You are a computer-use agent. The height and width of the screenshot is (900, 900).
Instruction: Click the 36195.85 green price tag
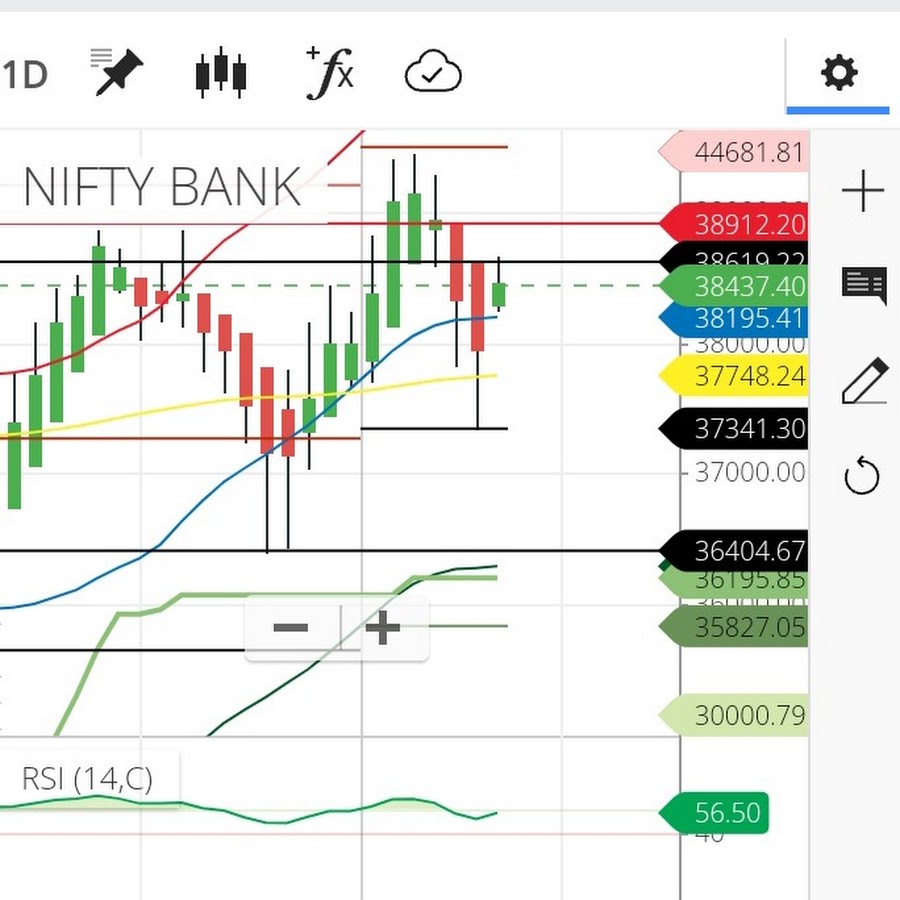tap(734, 584)
